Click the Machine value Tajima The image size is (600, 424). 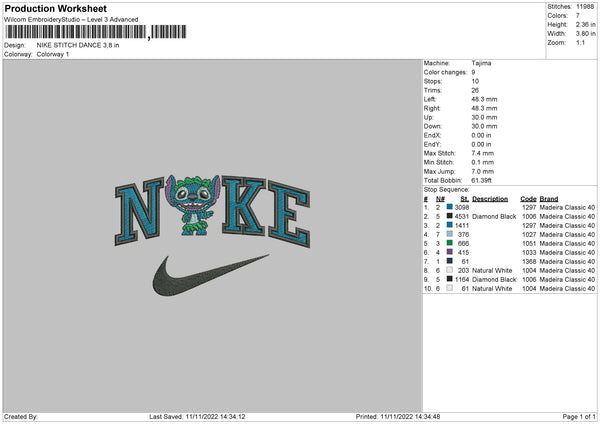[481, 63]
